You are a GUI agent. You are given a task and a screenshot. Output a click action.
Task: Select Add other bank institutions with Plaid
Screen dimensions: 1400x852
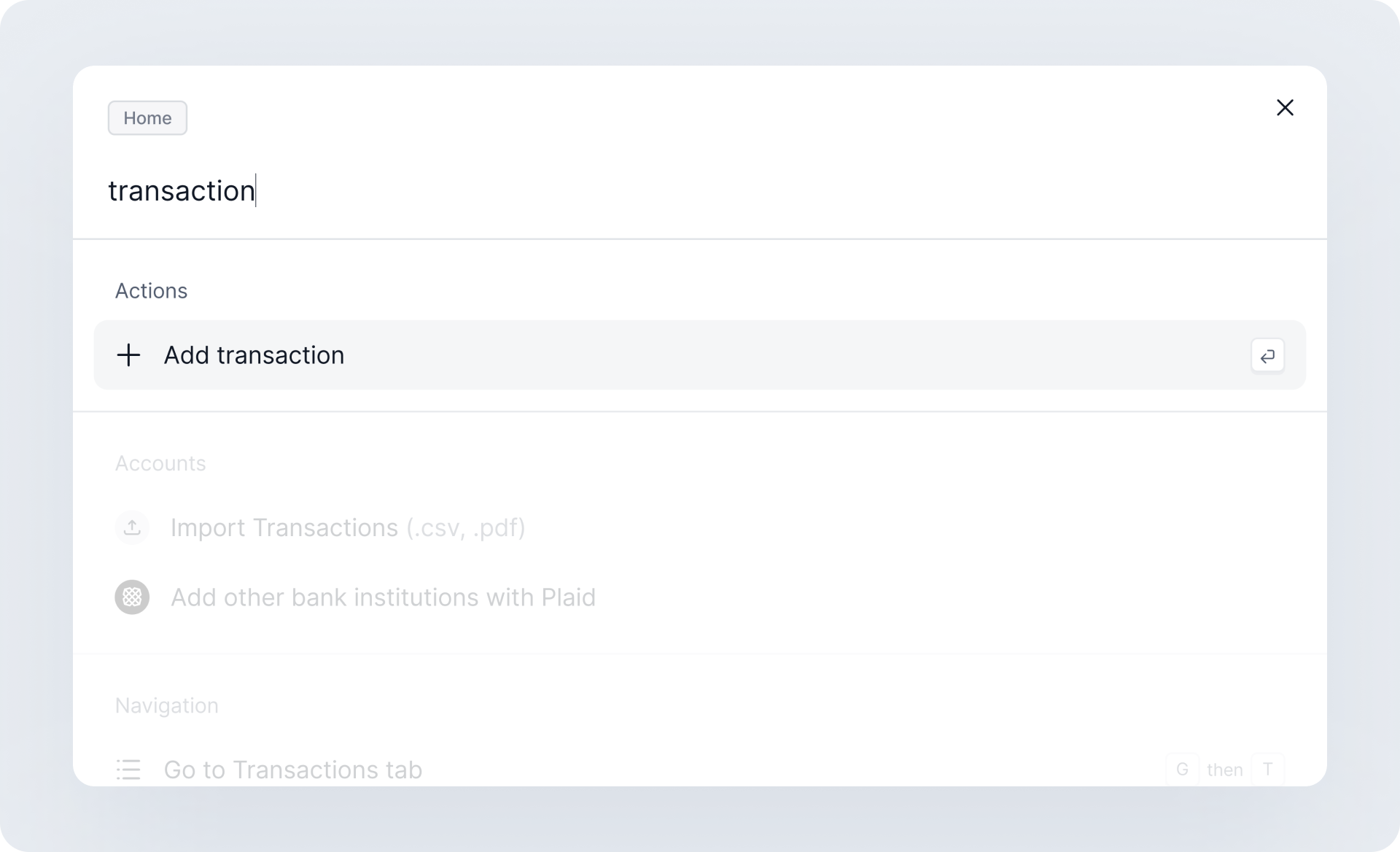pyautogui.click(x=383, y=597)
